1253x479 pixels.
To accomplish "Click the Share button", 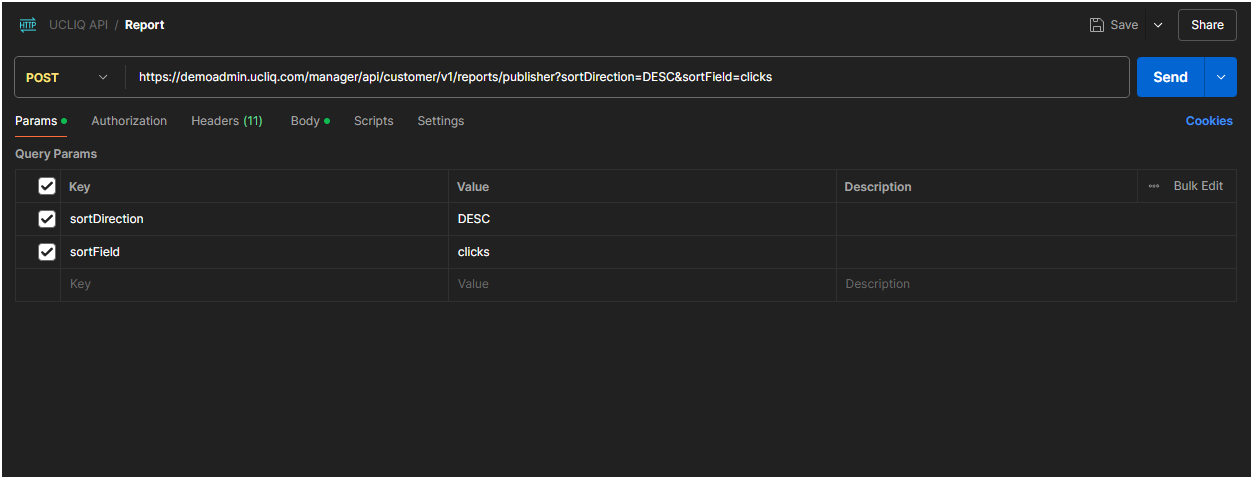I will click(x=1207, y=25).
